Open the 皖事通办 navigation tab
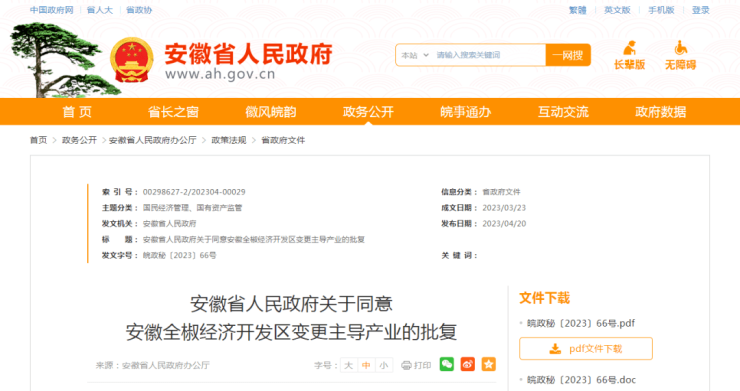The height and width of the screenshot is (391, 740). point(465,112)
